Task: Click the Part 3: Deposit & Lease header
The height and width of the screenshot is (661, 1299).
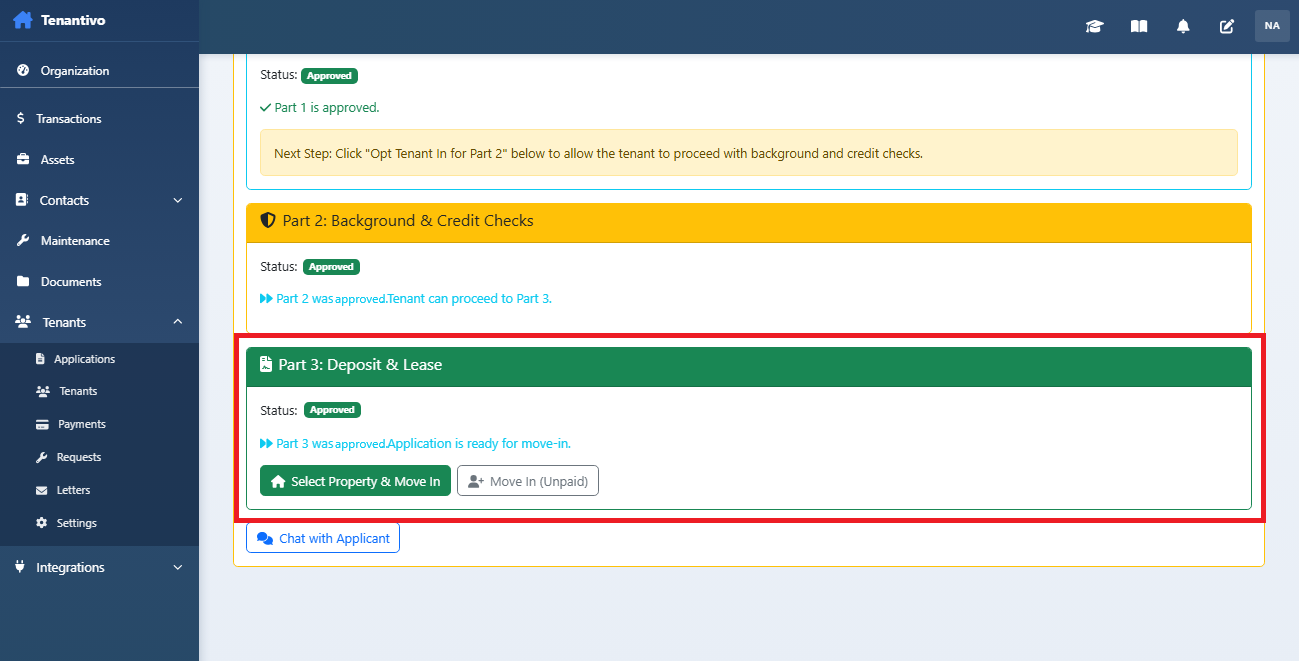Action: [x=749, y=366]
